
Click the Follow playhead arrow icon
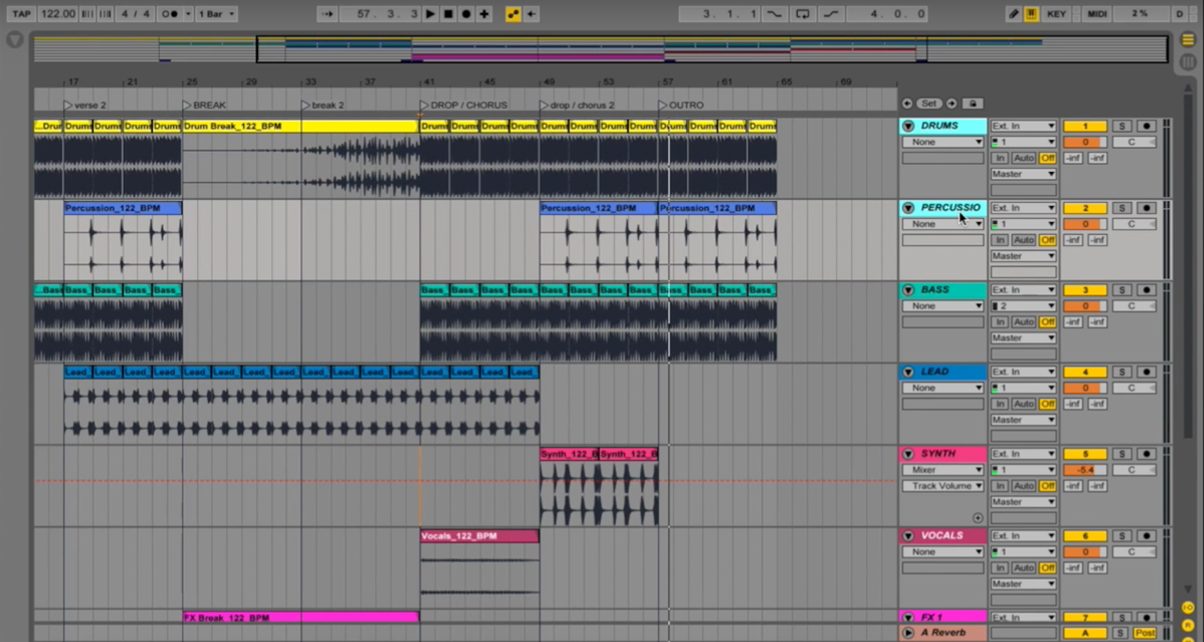(328, 13)
